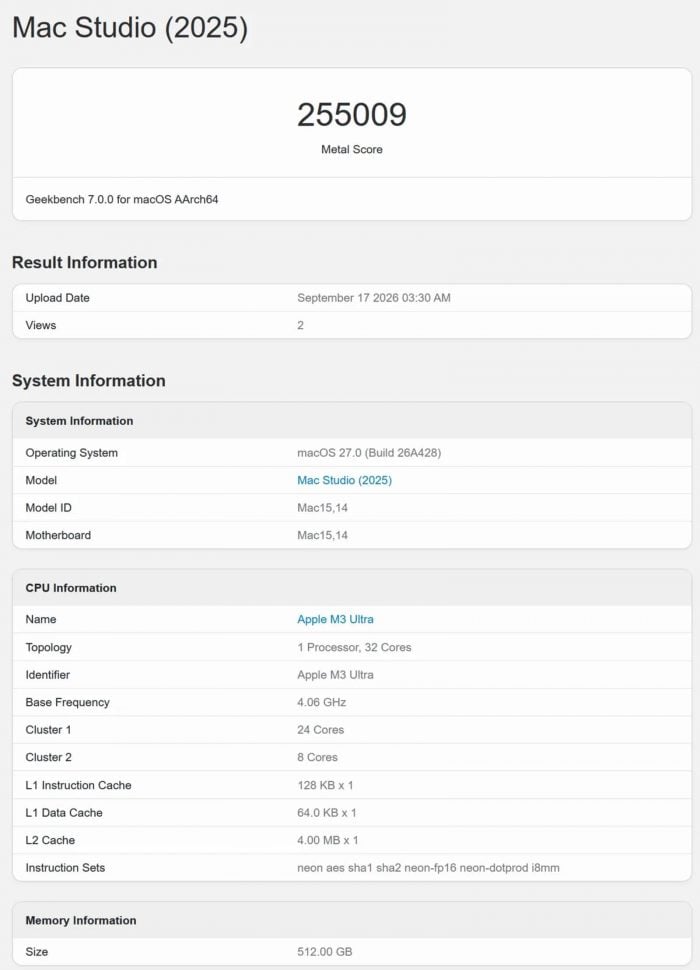Click the Views row value
700x970 pixels.
click(x=301, y=325)
